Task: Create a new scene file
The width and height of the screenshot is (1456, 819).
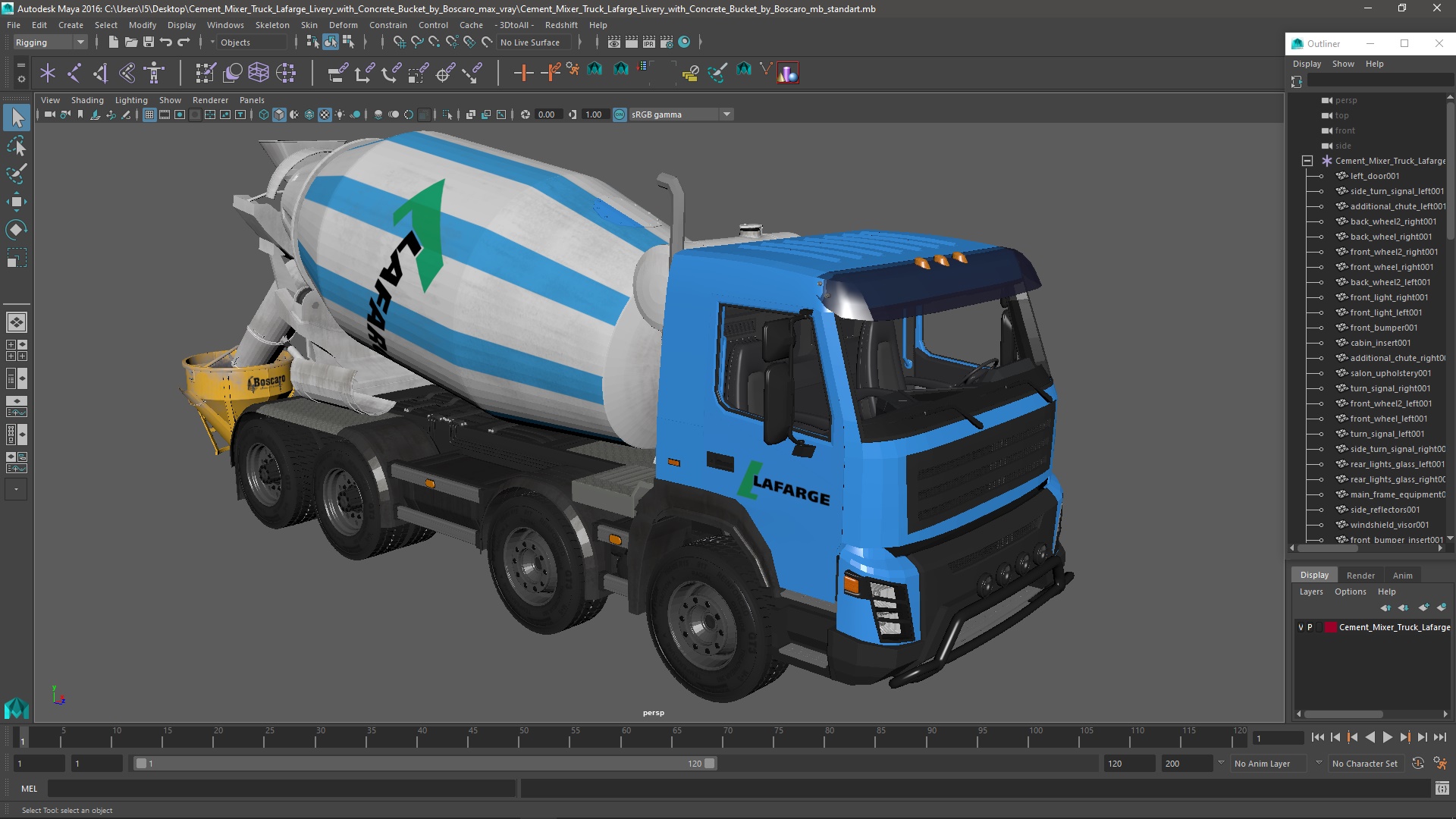Action: pos(114,42)
